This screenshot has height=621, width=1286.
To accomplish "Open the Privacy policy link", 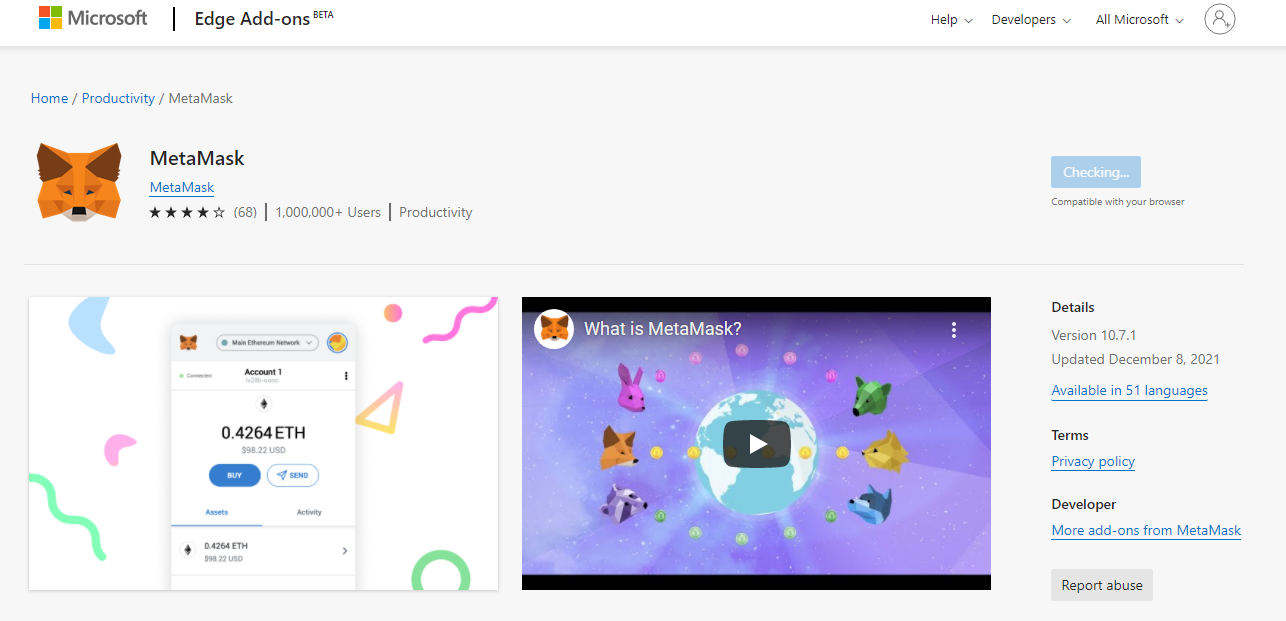I will pos(1093,461).
